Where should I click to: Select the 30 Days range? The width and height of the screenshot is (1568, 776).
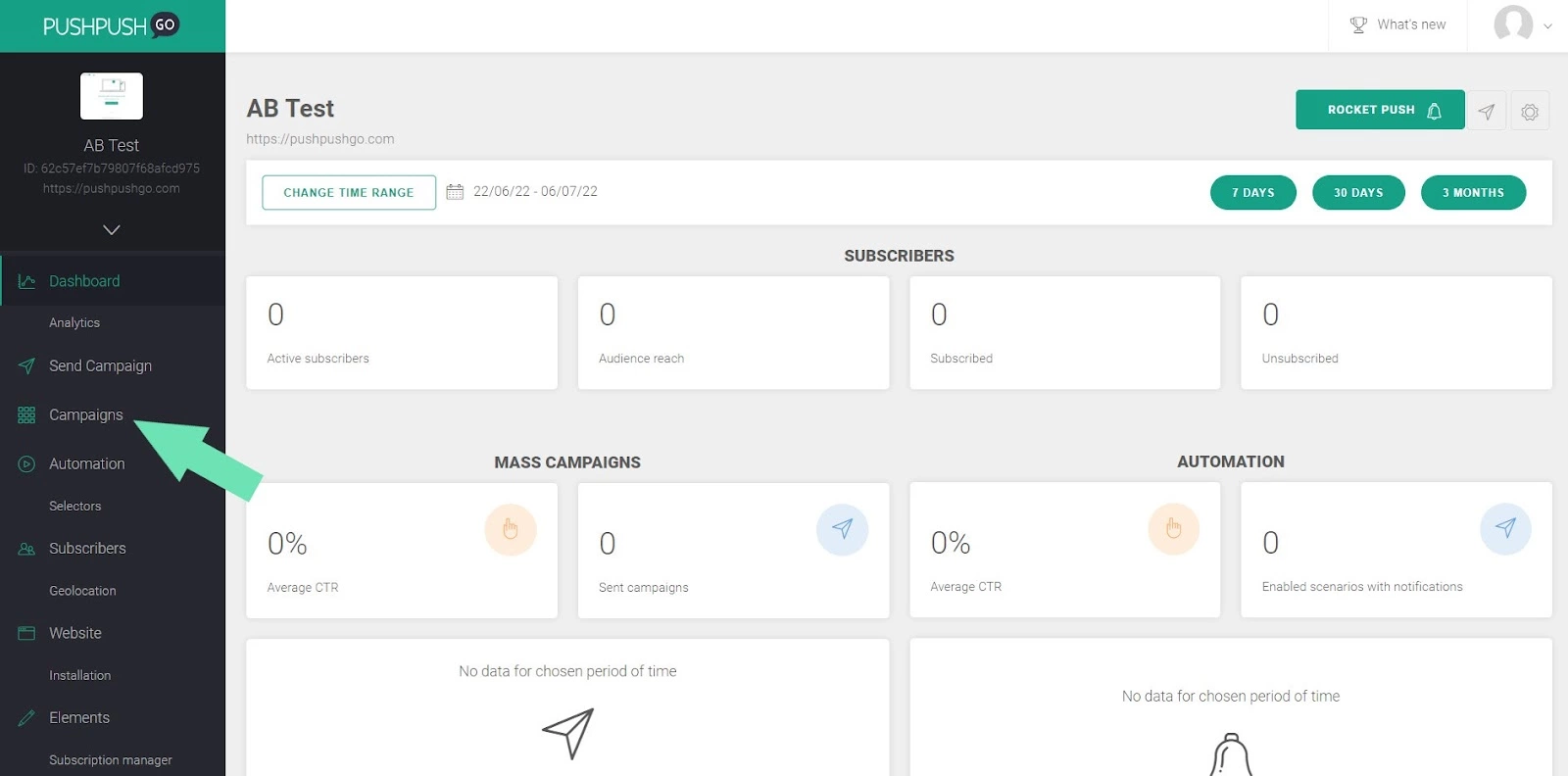(x=1358, y=192)
